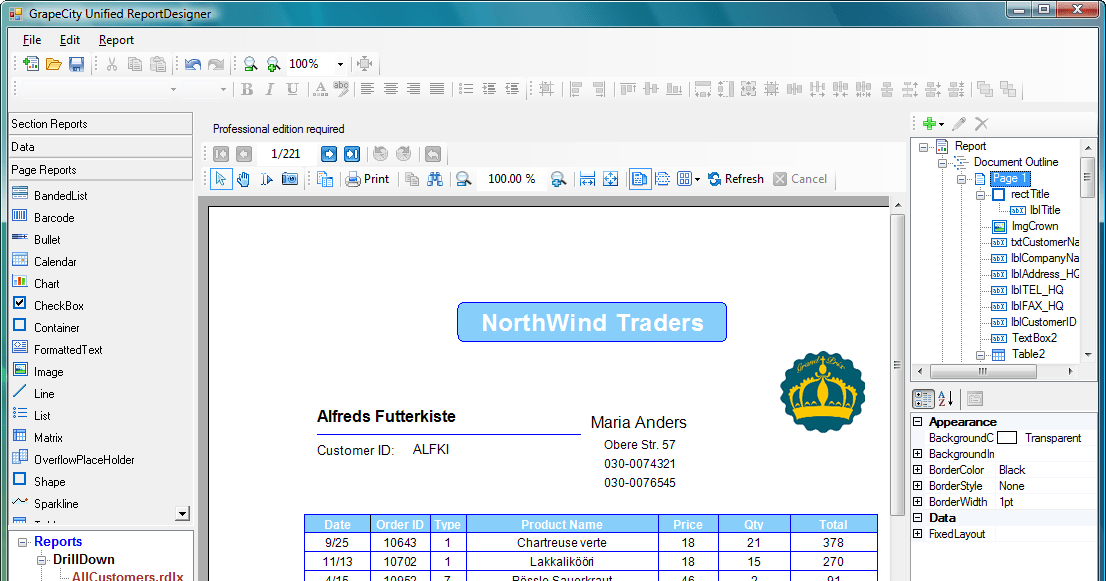This screenshot has height=581, width=1106.
Task: Edit outline item with the pencil icon
Action: [956, 124]
